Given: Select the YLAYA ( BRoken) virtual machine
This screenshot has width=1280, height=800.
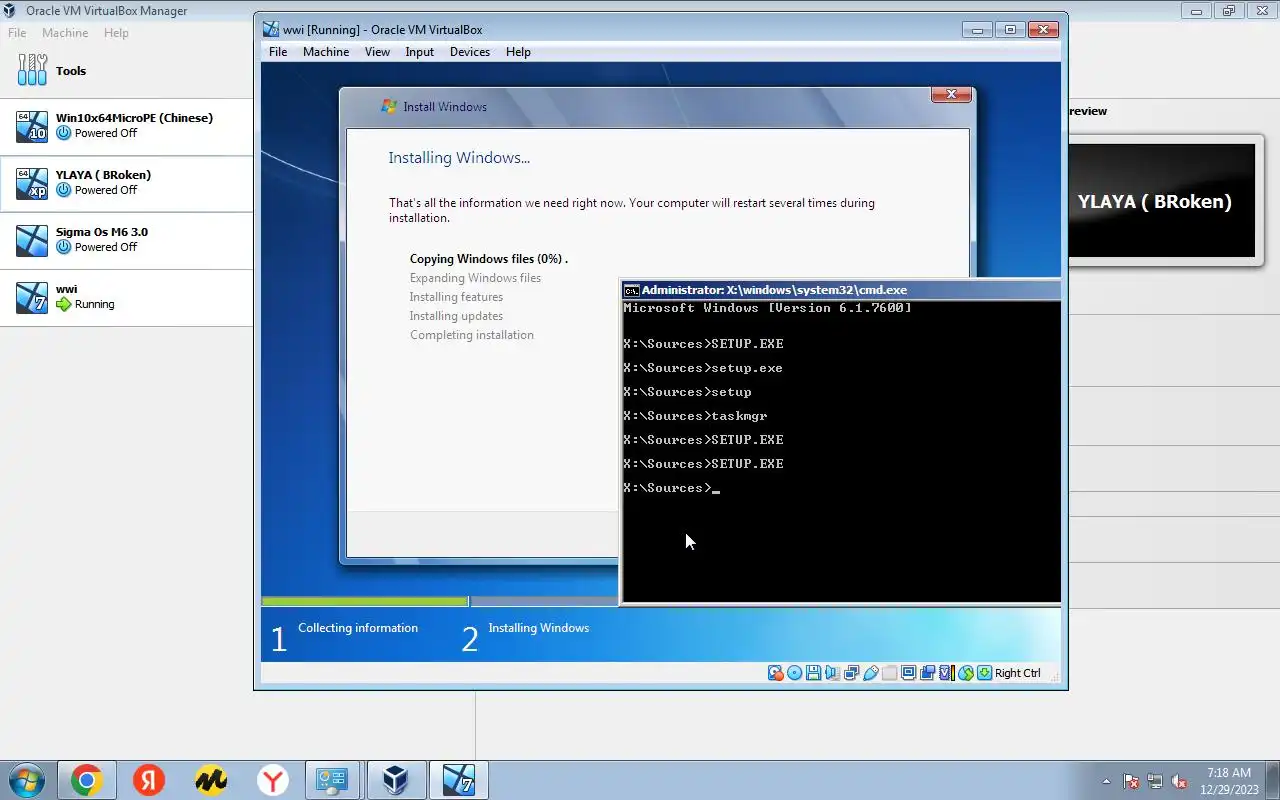Looking at the screenshot, I should coord(126,183).
